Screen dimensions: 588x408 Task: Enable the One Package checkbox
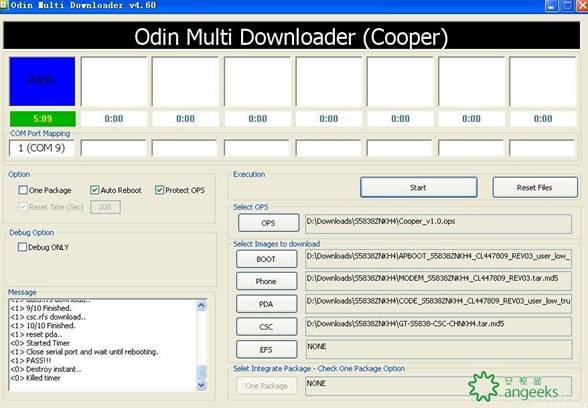23,190
